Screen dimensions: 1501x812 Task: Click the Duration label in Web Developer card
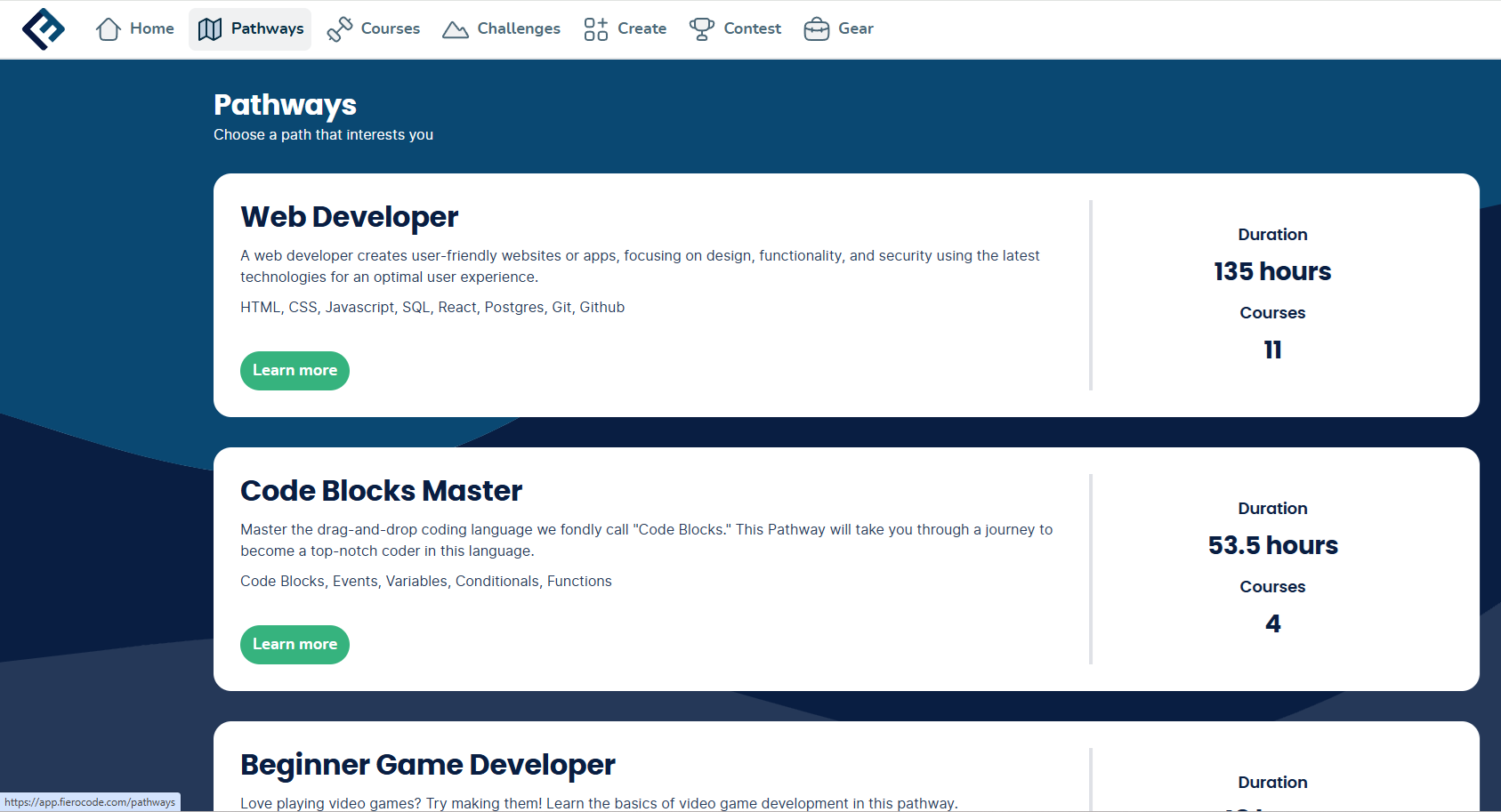(1272, 235)
